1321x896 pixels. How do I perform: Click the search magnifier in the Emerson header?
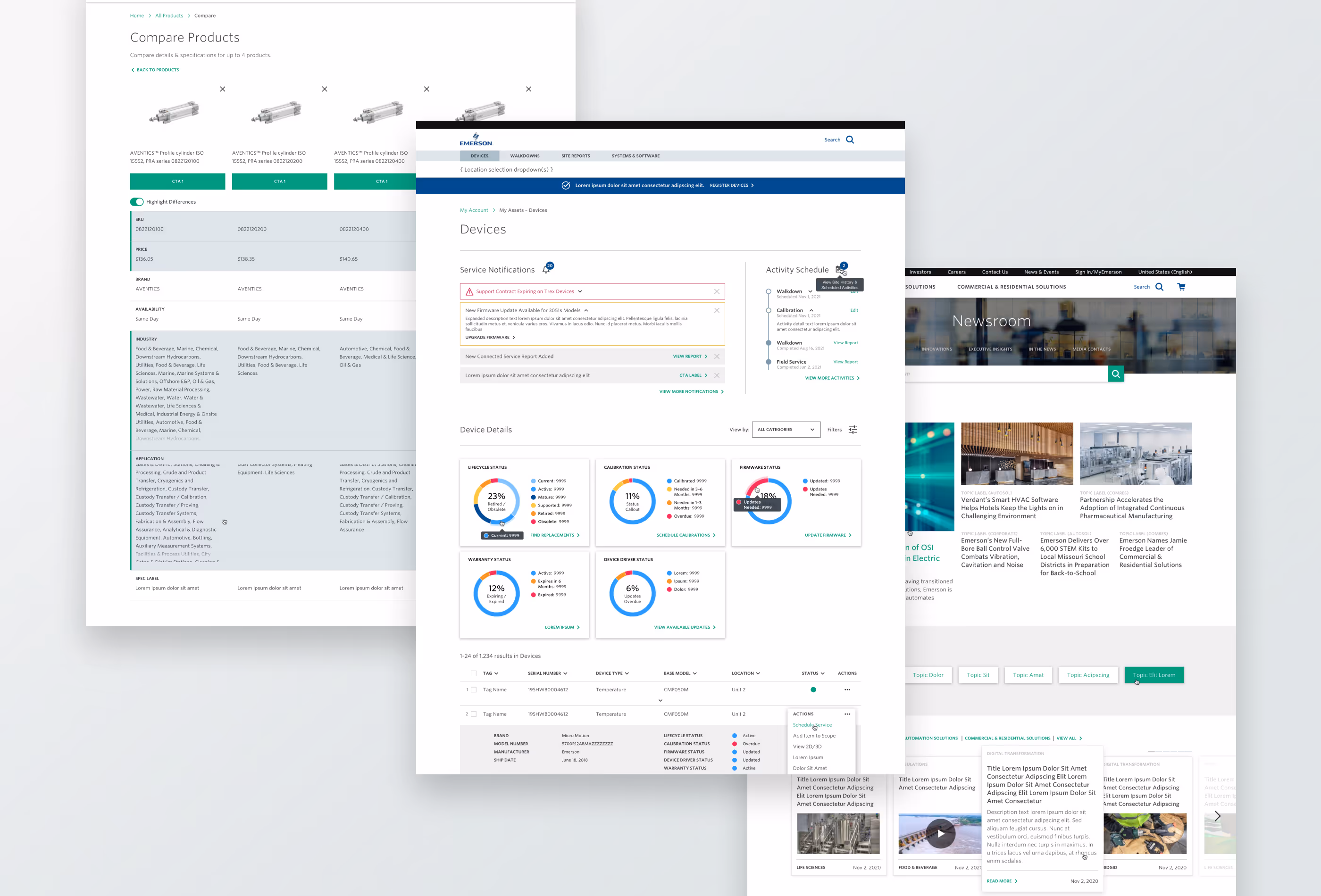(x=850, y=140)
